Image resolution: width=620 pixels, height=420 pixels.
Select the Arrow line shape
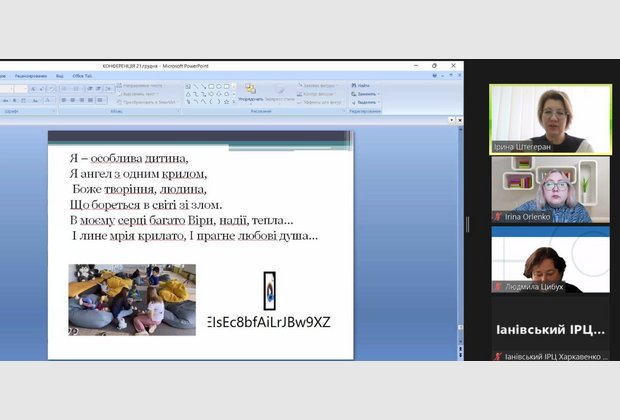coord(203,86)
